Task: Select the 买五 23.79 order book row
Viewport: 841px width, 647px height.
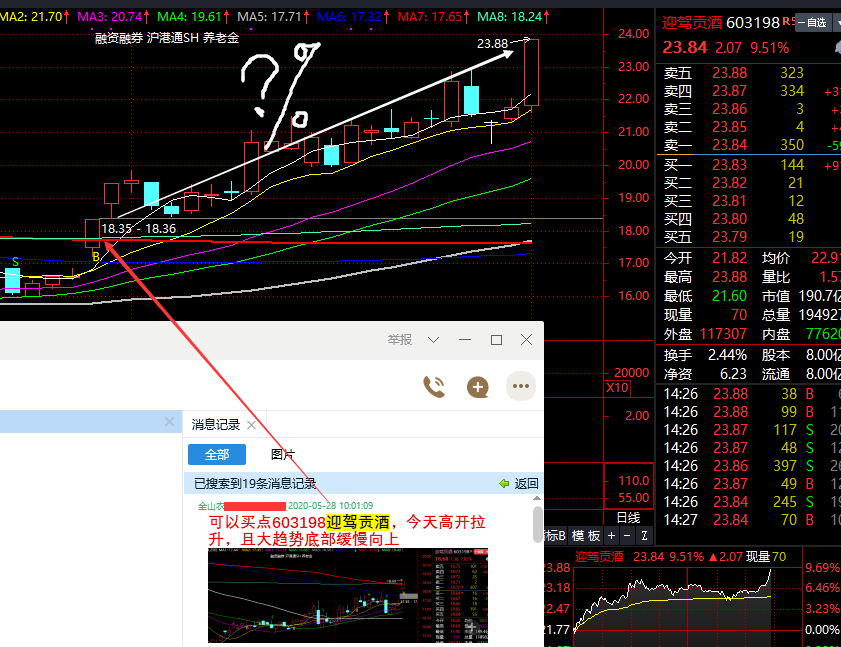Action: 748,237
